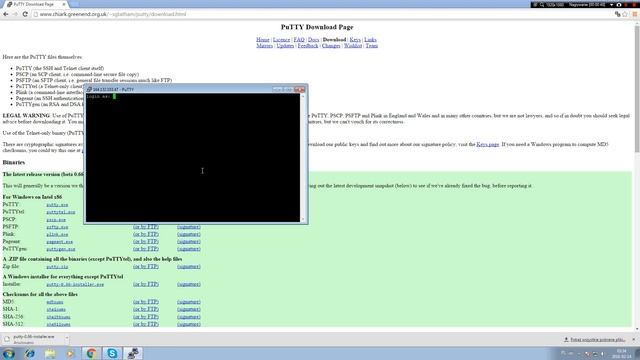Viewport: 640px width, 360px height.
Task: Open the Chrome menu icon
Action: [x=635, y=14]
